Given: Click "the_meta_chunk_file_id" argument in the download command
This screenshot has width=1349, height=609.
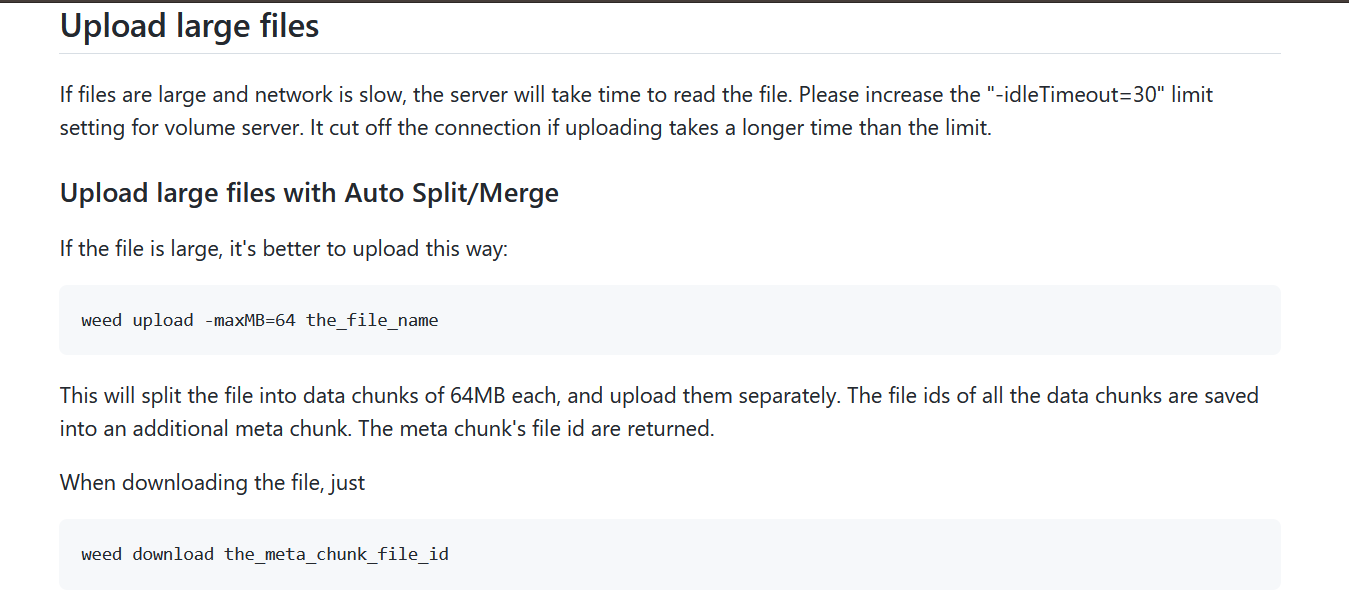Looking at the screenshot, I should (x=336, y=554).
